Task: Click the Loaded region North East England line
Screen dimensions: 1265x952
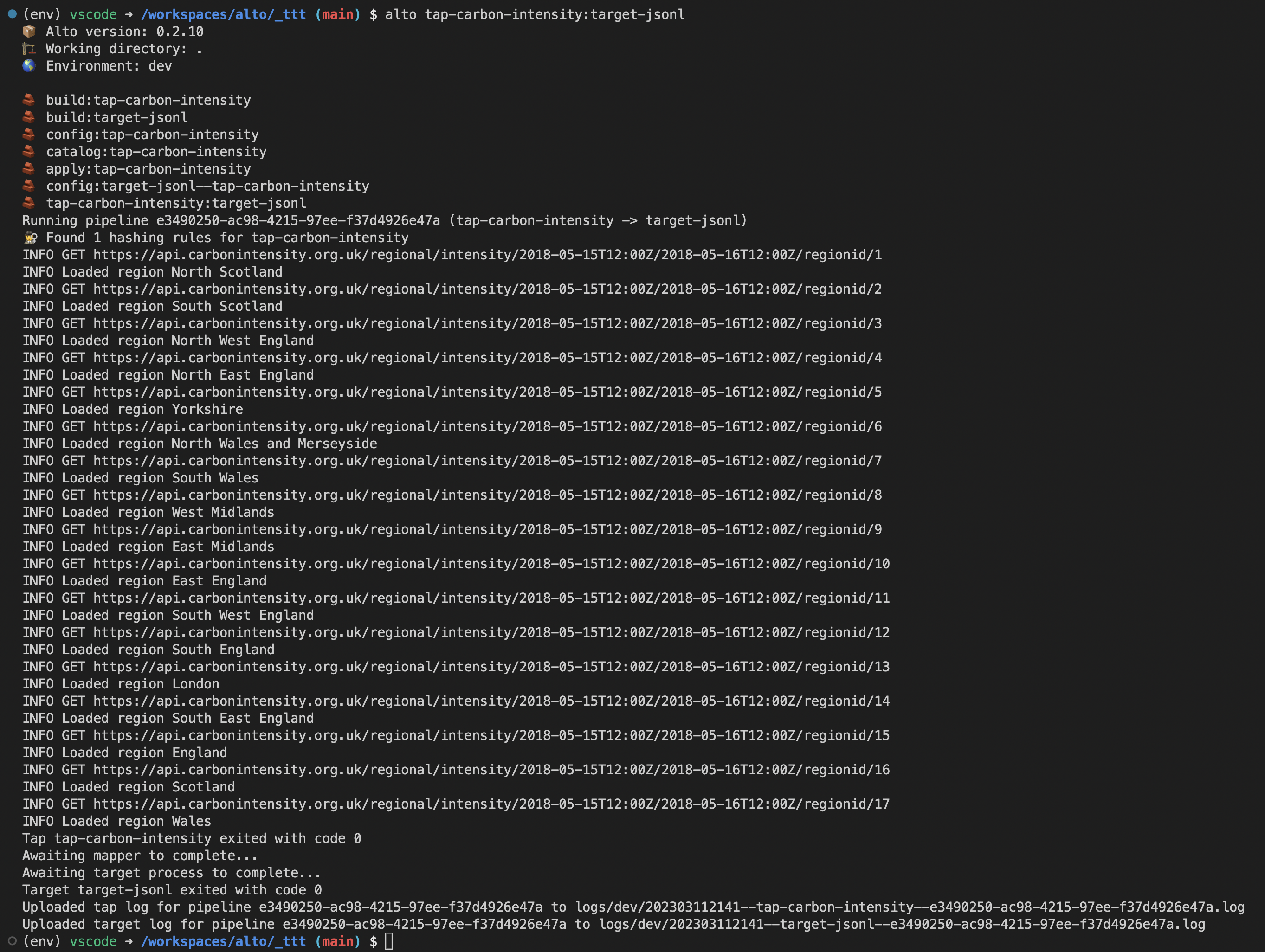Action: point(168,374)
